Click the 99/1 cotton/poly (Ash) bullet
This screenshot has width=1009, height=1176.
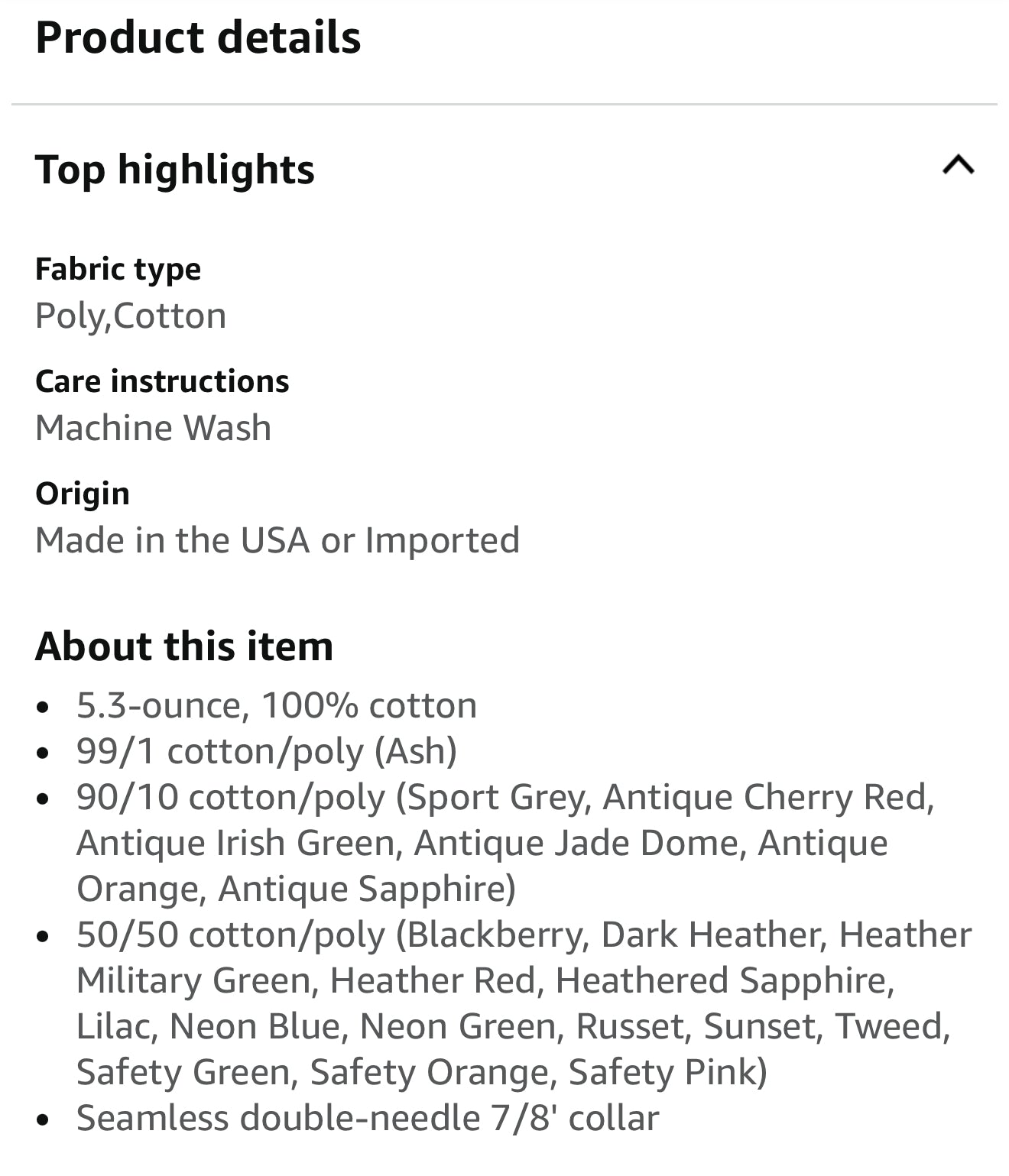click(267, 751)
